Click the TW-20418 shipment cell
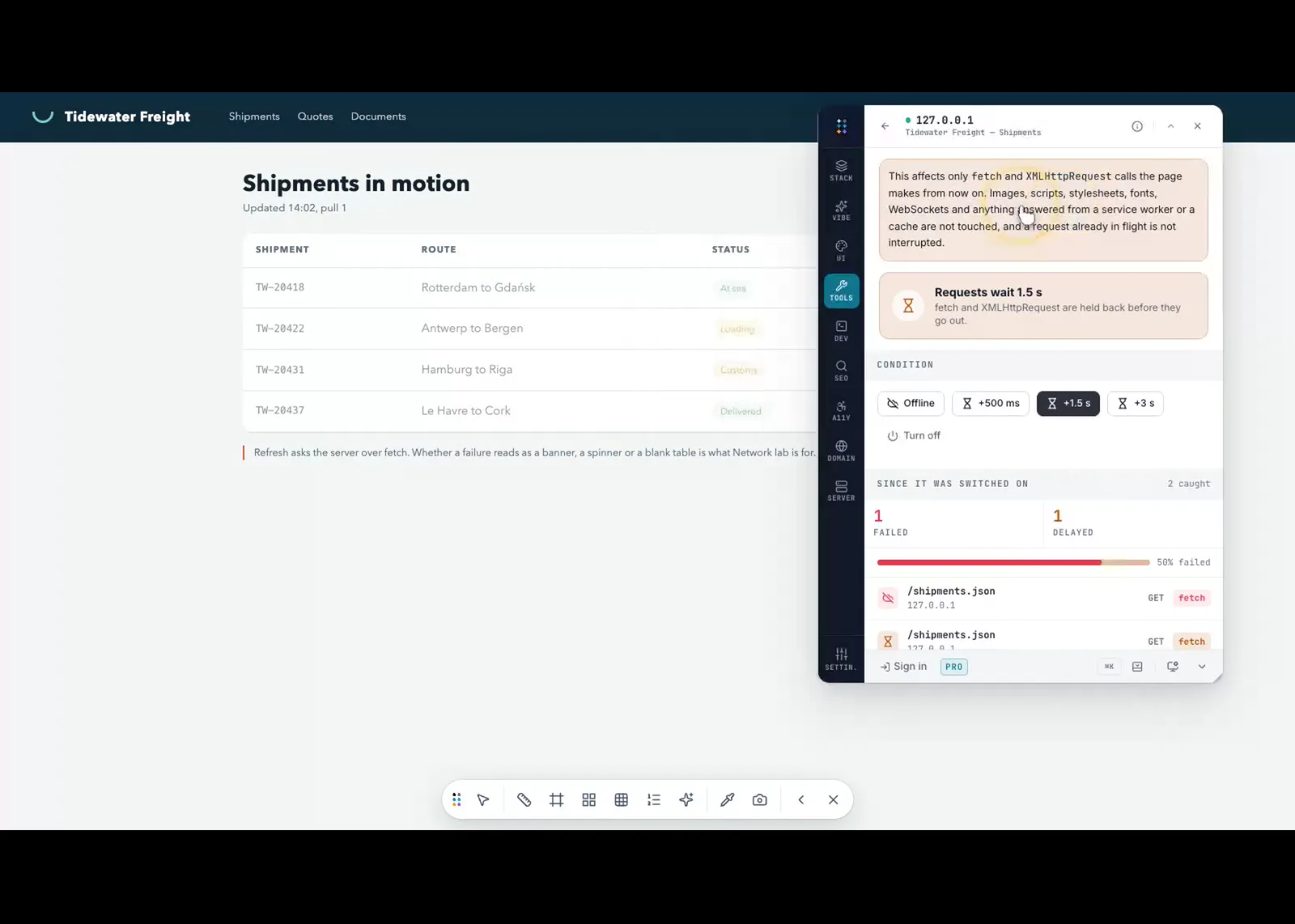The height and width of the screenshot is (924, 1295). pos(280,287)
